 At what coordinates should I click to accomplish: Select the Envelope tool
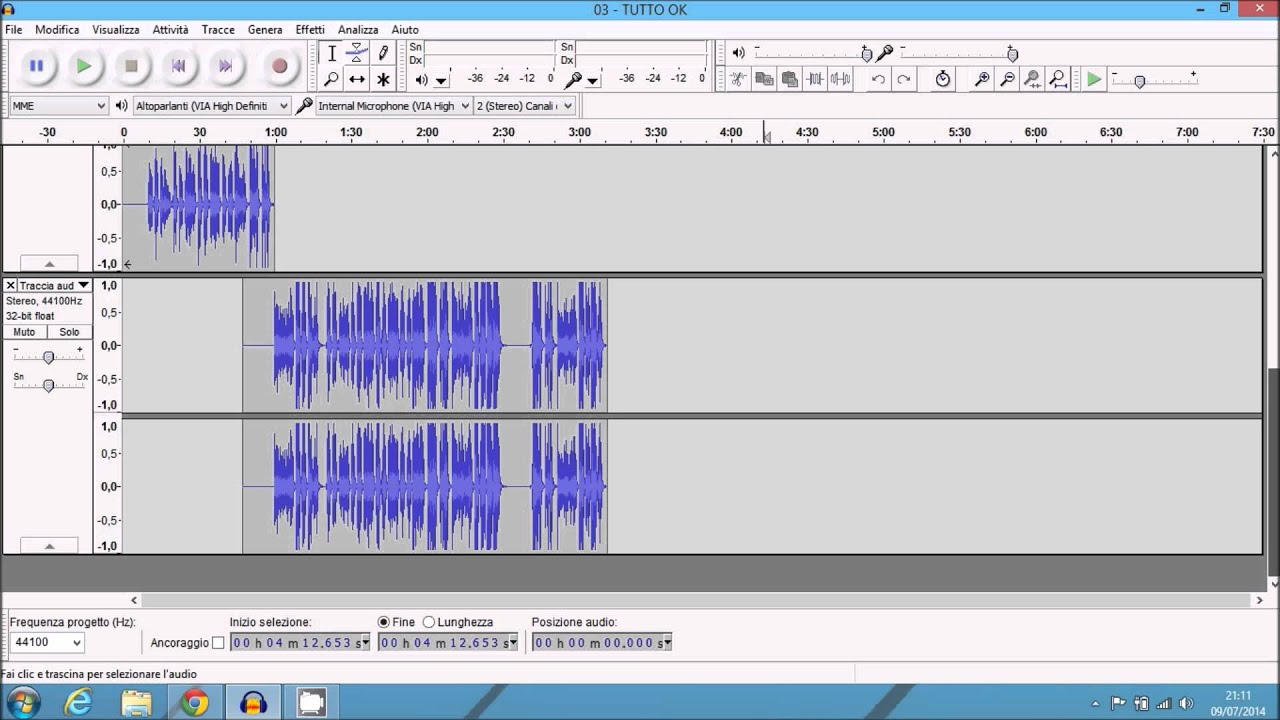tap(357, 53)
